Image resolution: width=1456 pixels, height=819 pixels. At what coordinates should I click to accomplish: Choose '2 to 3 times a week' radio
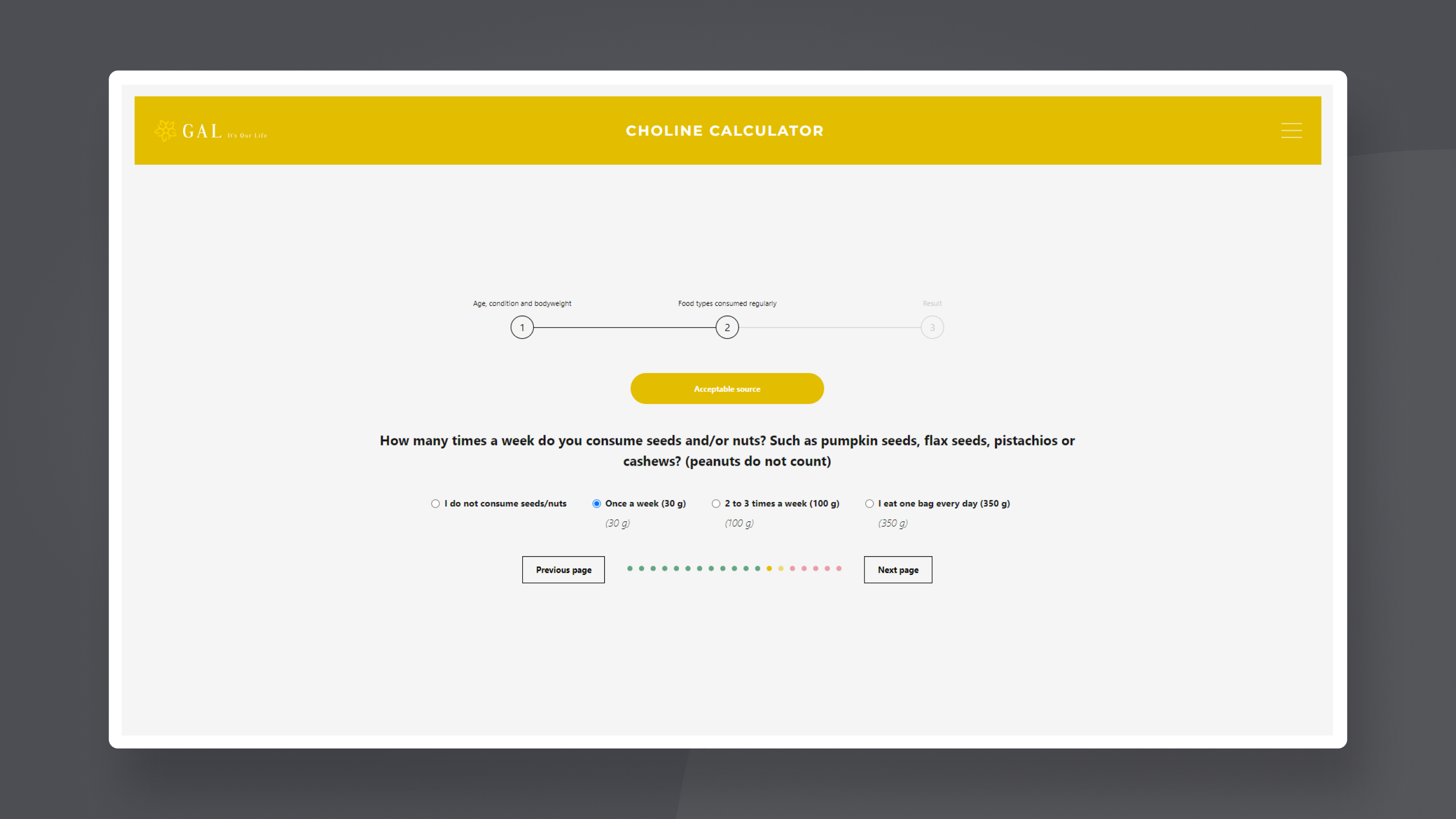tap(716, 504)
